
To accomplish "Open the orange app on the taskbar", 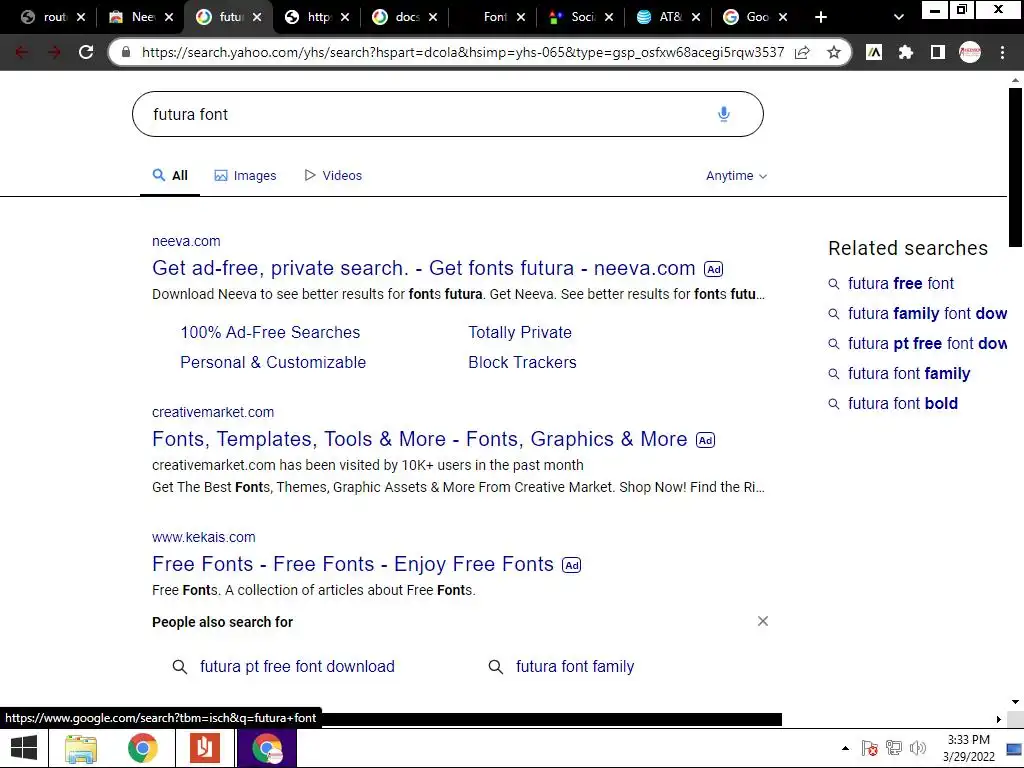I will pyautogui.click(x=204, y=748).
